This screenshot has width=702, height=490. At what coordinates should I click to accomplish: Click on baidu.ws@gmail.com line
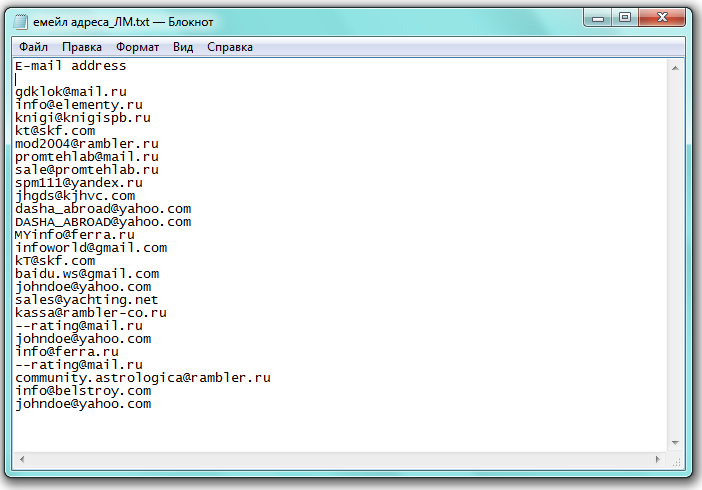pyautogui.click(x=87, y=274)
